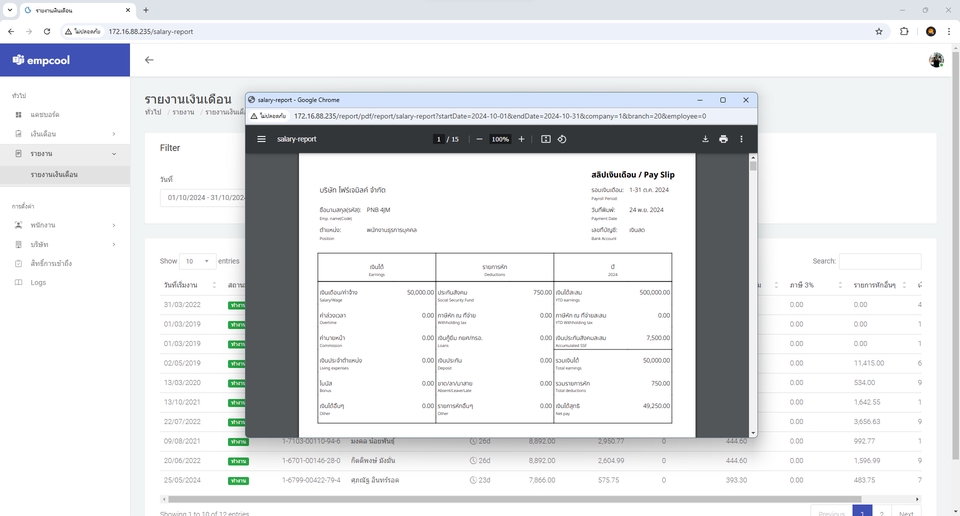Collapse the รายงาน sidebar menu
The width and height of the screenshot is (960, 516).
pyautogui.click(x=65, y=154)
